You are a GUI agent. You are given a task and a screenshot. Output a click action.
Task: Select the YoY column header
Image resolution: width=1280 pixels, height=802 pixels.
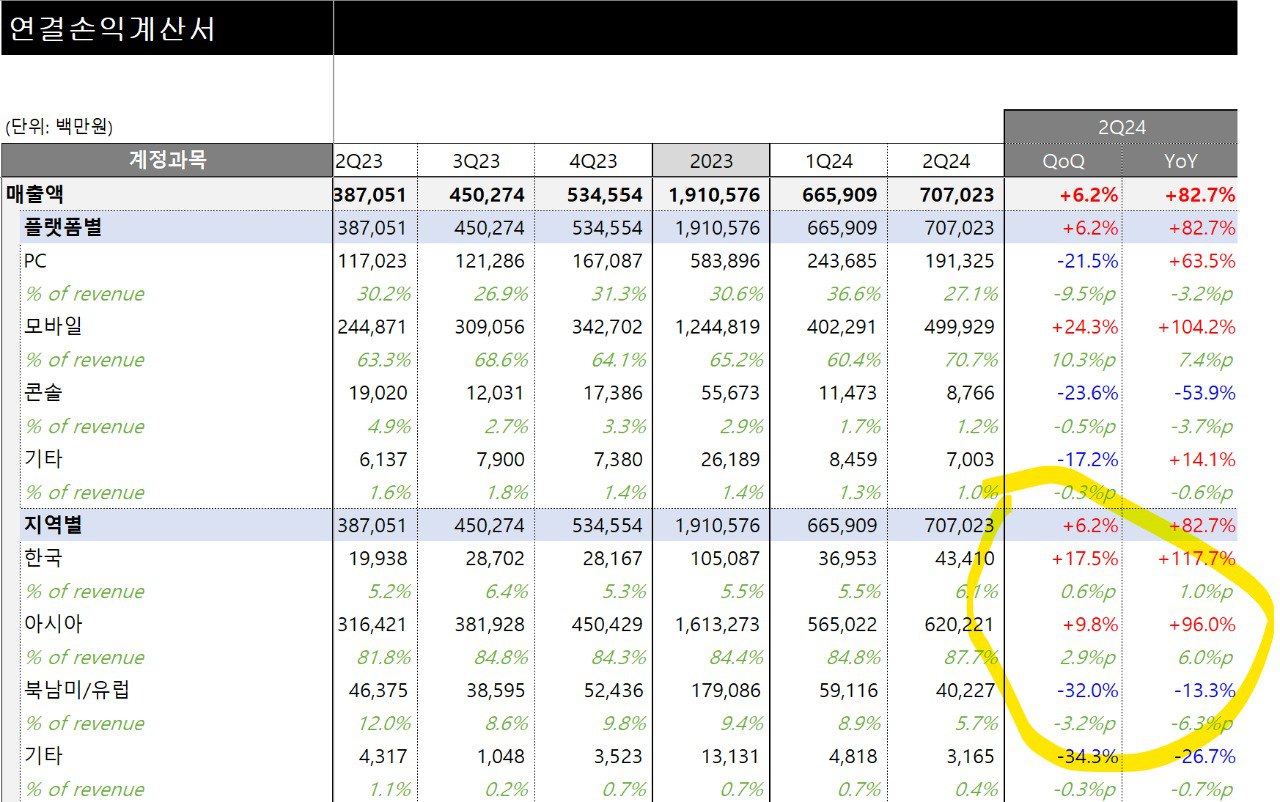1179,161
